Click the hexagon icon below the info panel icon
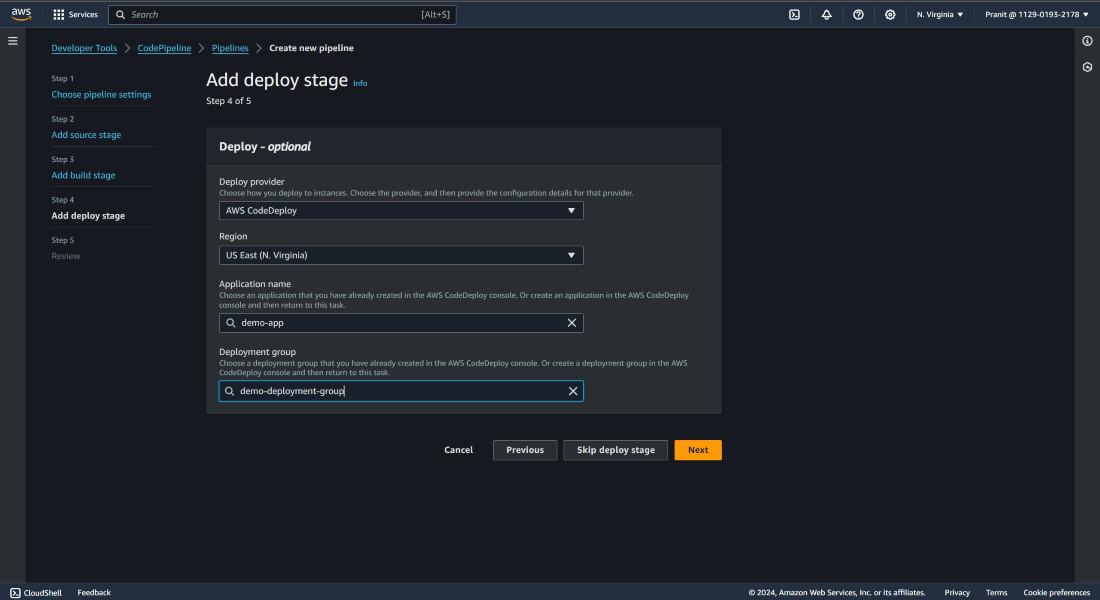Image resolution: width=1100 pixels, height=600 pixels. tap(1087, 67)
